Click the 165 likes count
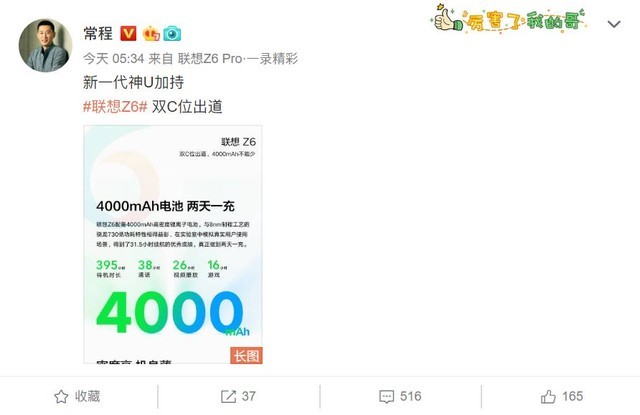This screenshot has width=640, height=415. click(x=572, y=396)
